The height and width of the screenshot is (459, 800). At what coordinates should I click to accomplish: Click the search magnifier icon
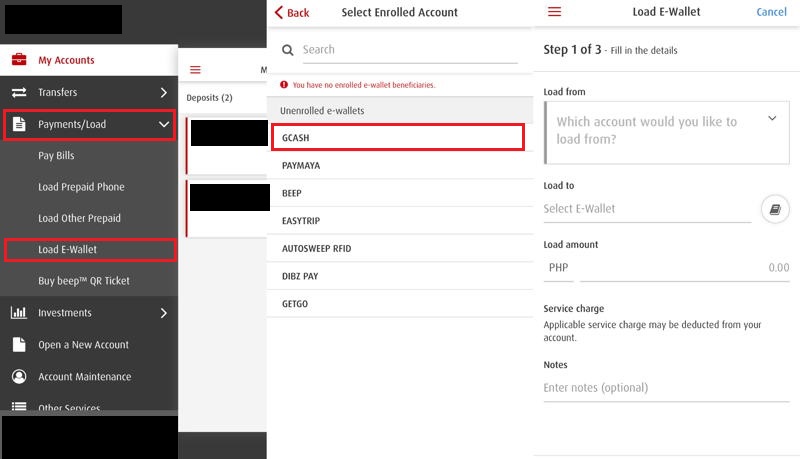coord(288,50)
